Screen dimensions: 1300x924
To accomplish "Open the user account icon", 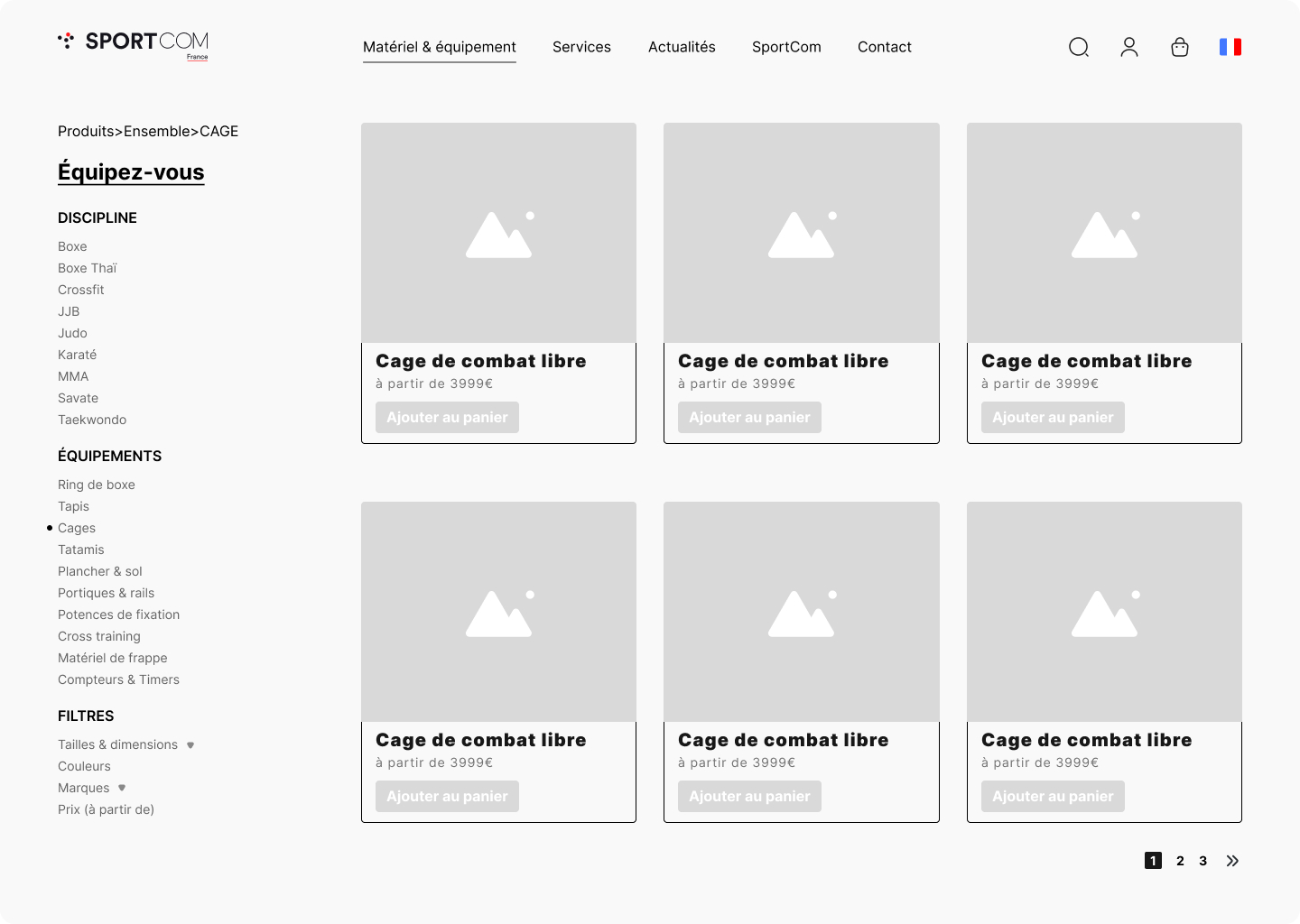I will point(1129,47).
